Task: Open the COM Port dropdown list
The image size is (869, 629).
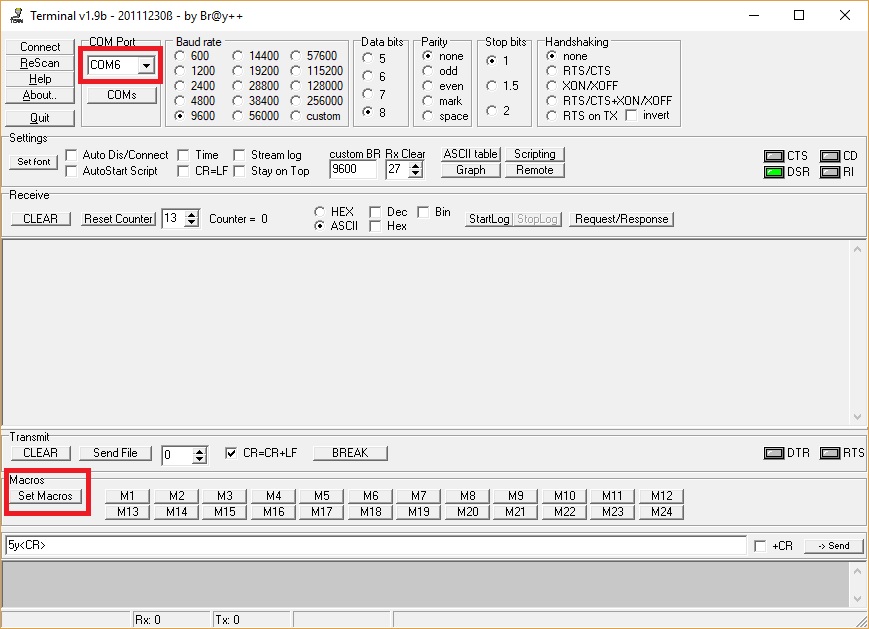Action: [147, 65]
